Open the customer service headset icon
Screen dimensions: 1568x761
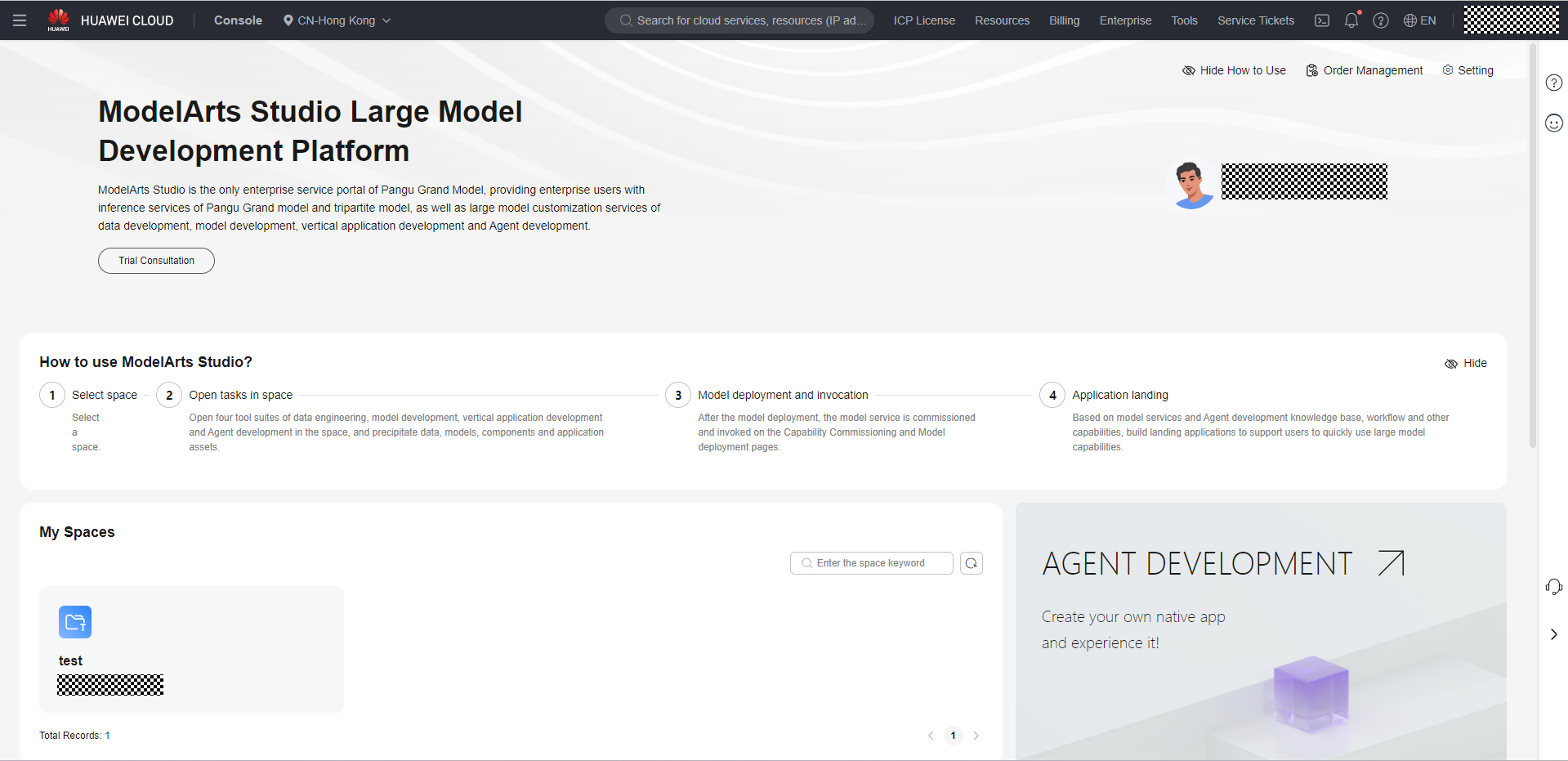point(1553,586)
